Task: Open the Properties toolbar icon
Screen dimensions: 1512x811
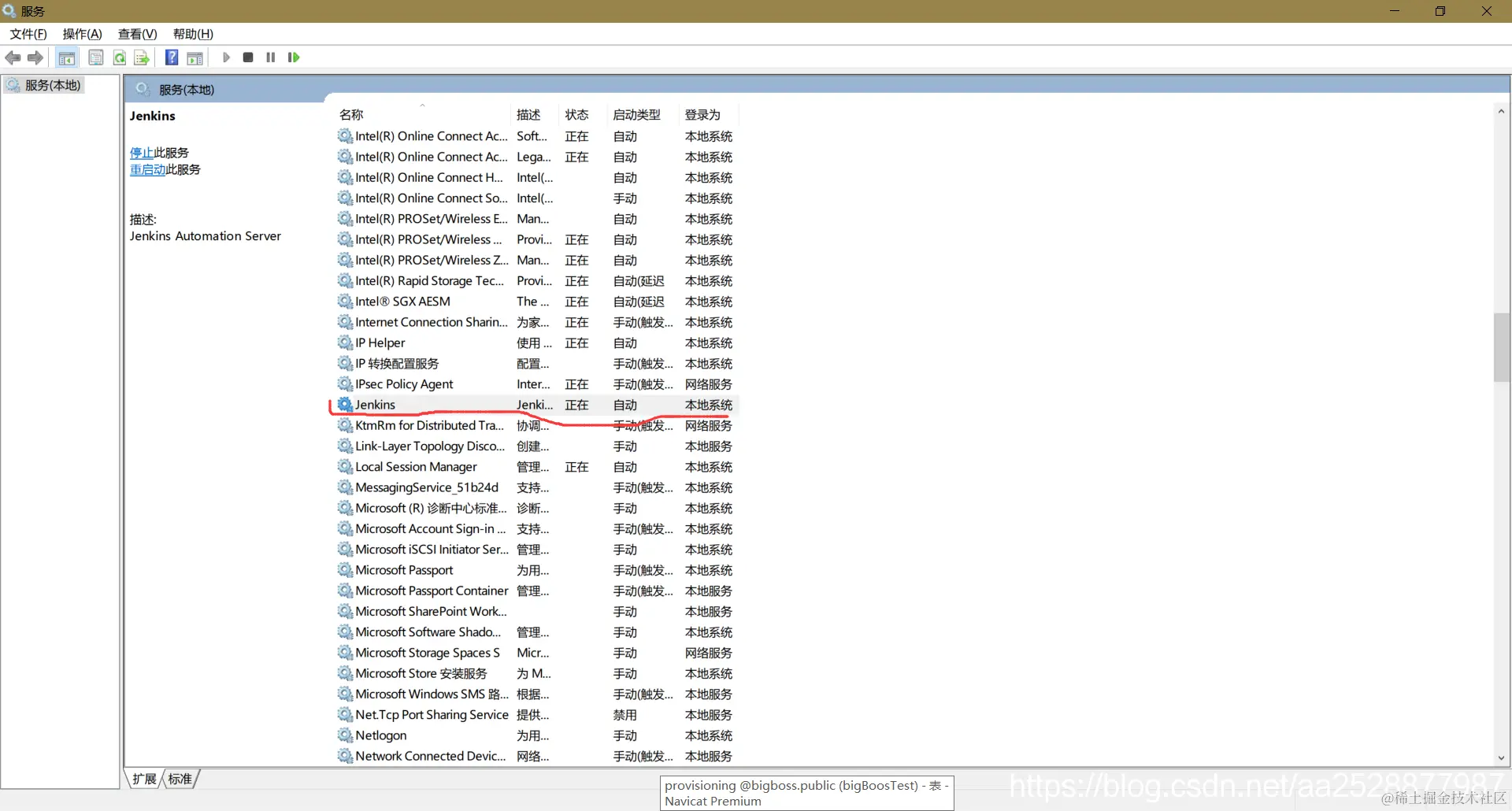Action: tap(96, 57)
